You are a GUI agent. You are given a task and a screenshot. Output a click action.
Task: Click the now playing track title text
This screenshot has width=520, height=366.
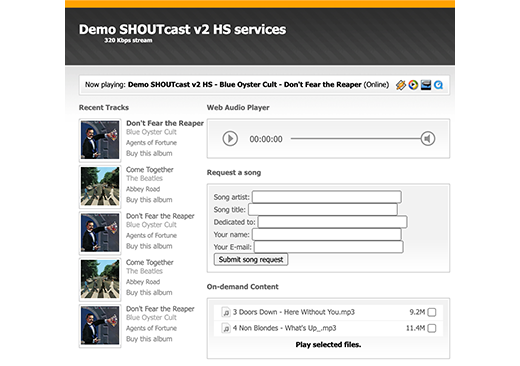245,85
